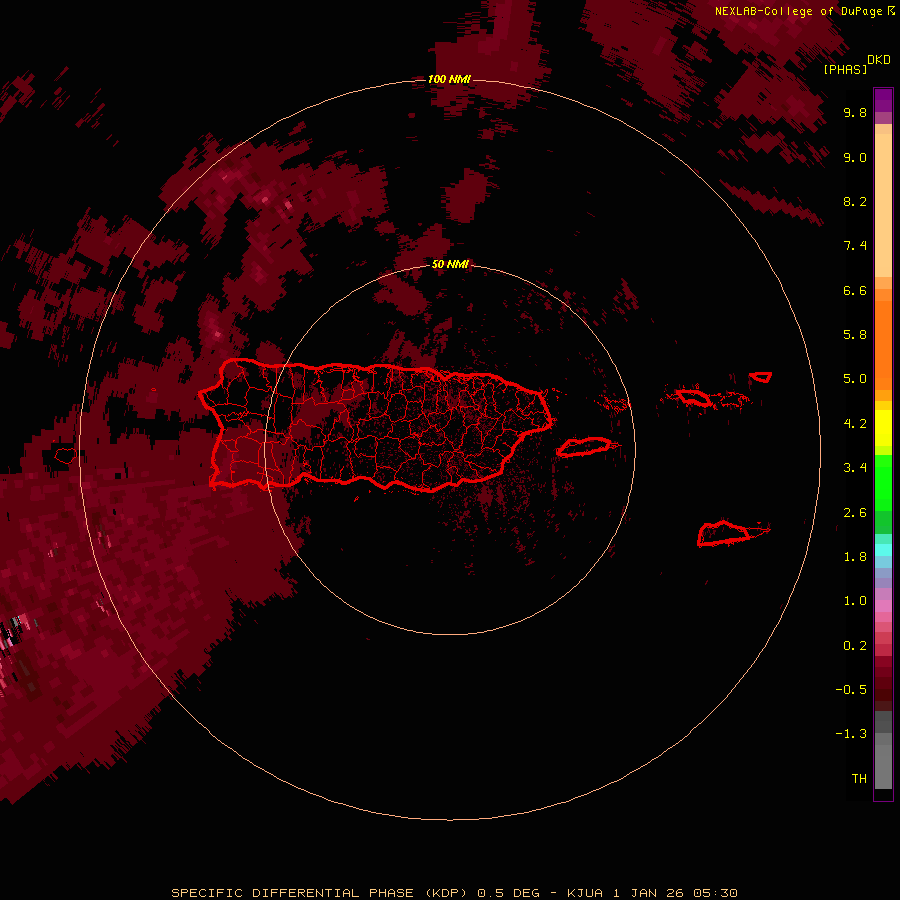Click the Vieques island outline east of Puerto Rico
This screenshot has height=900, width=900.
pyautogui.click(x=584, y=447)
